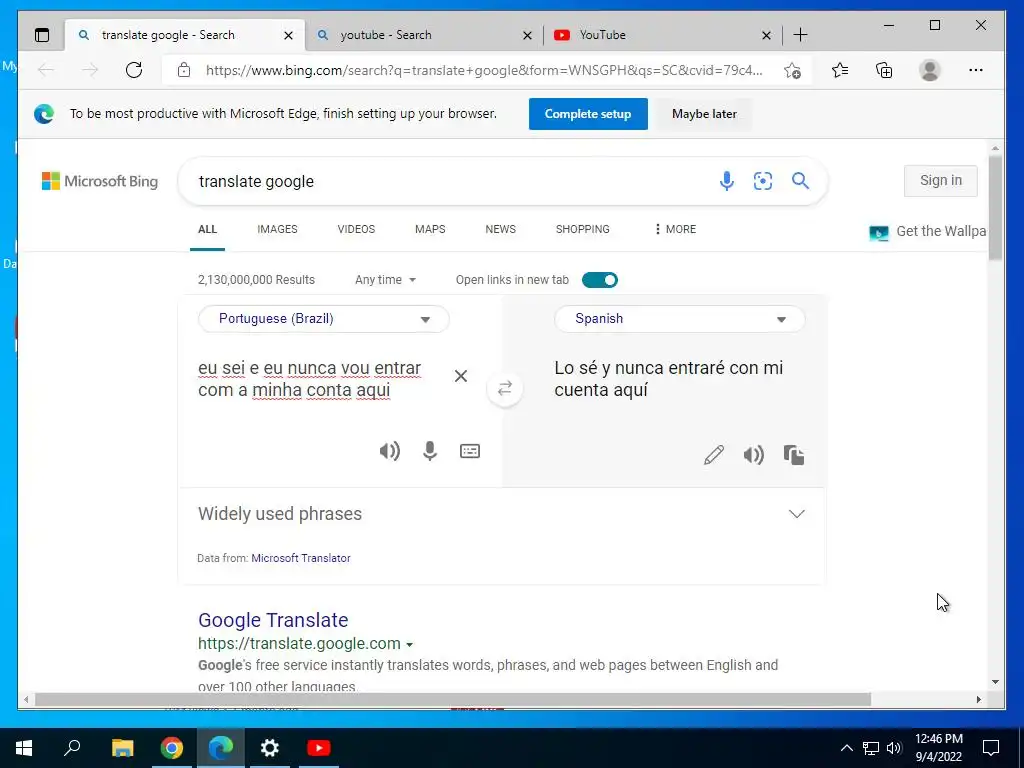Open YouTube app from taskbar

319,748
